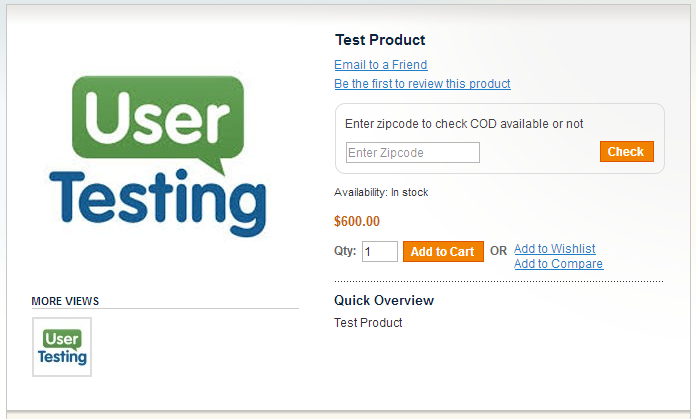Viewport: 696px width, 419px height.
Task: Click the Availability: In stock text
Action: (x=381, y=192)
